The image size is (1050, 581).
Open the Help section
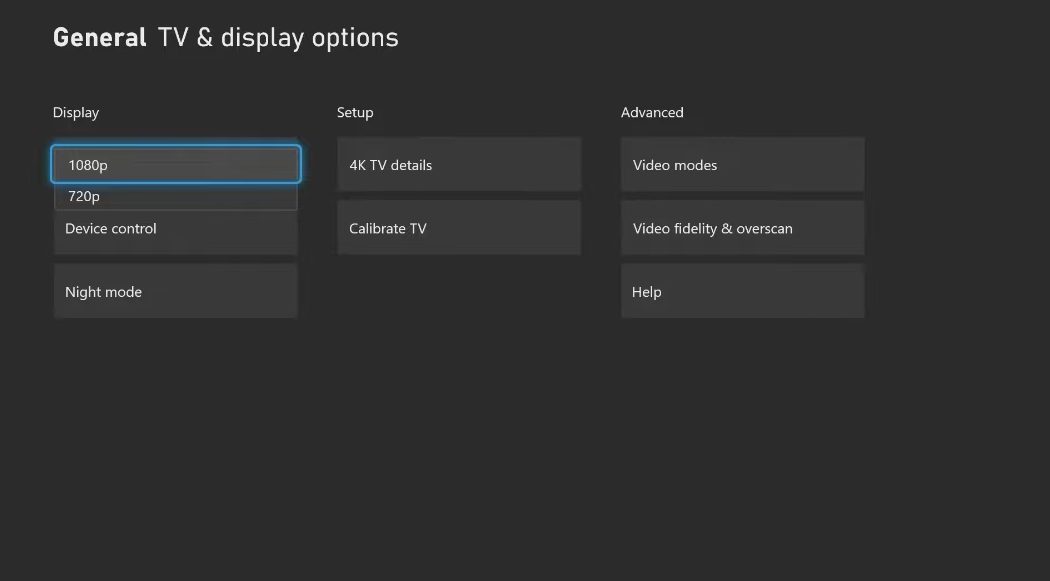(x=742, y=291)
